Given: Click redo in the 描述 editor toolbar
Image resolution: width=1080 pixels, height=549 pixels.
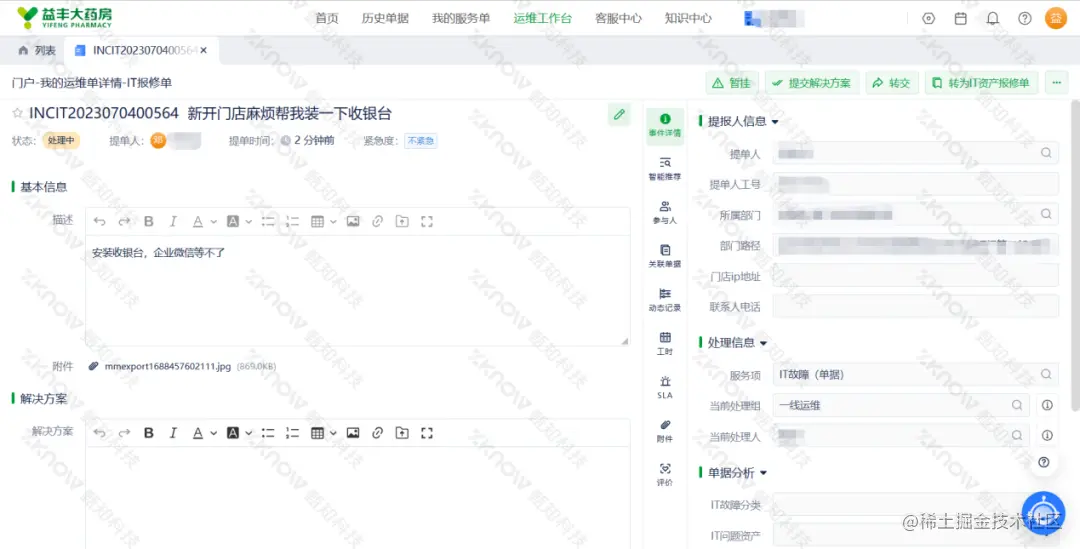Looking at the screenshot, I should tap(124, 222).
